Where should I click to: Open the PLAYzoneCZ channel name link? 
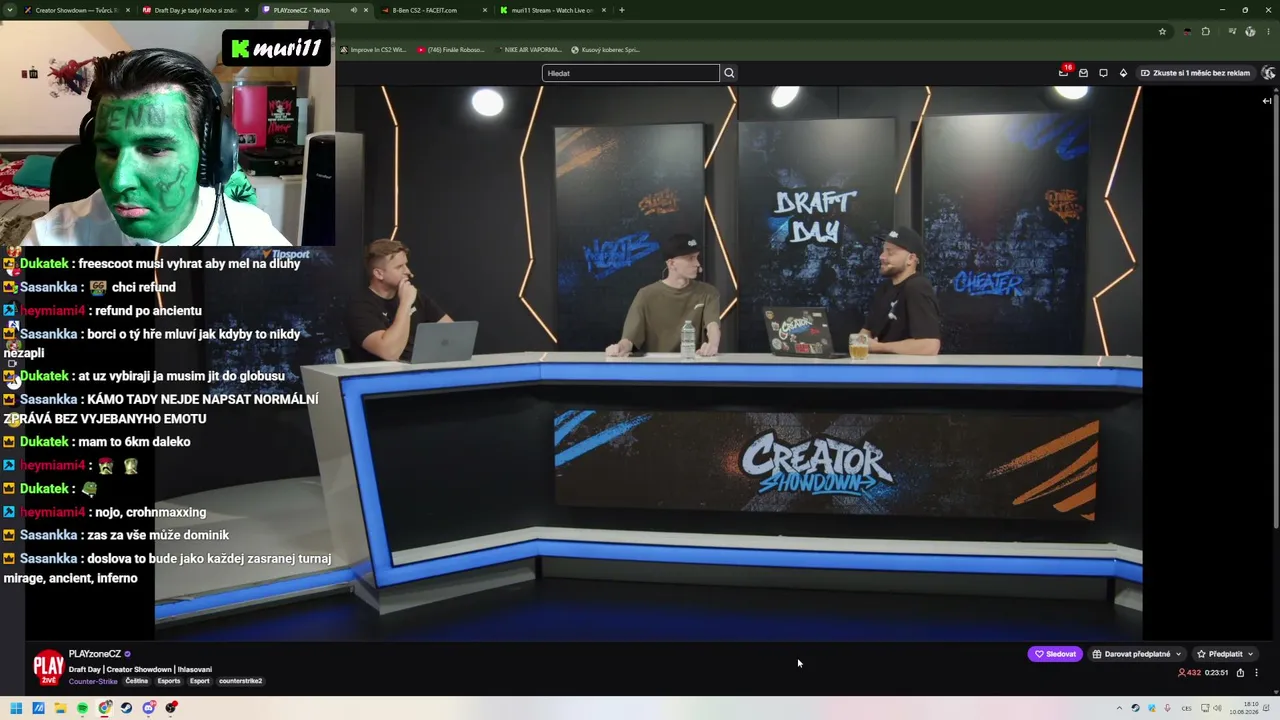point(95,654)
